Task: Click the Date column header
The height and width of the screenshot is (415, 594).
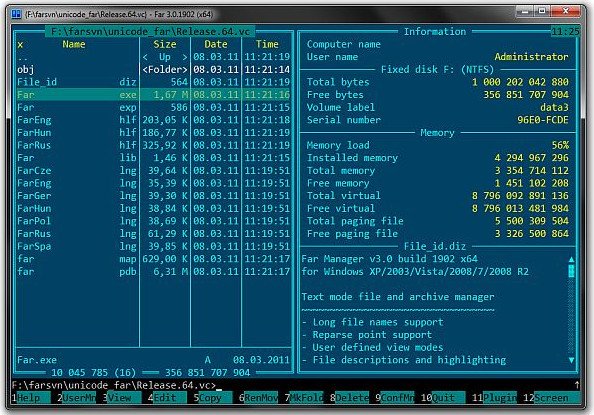Action: [216, 44]
